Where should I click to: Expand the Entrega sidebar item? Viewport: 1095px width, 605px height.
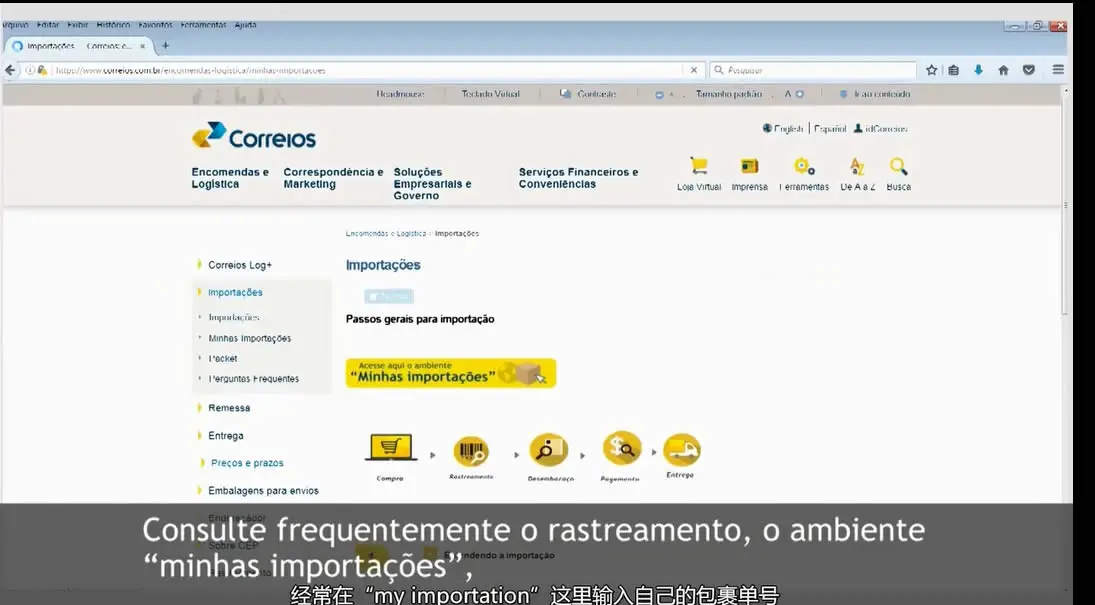(x=226, y=435)
